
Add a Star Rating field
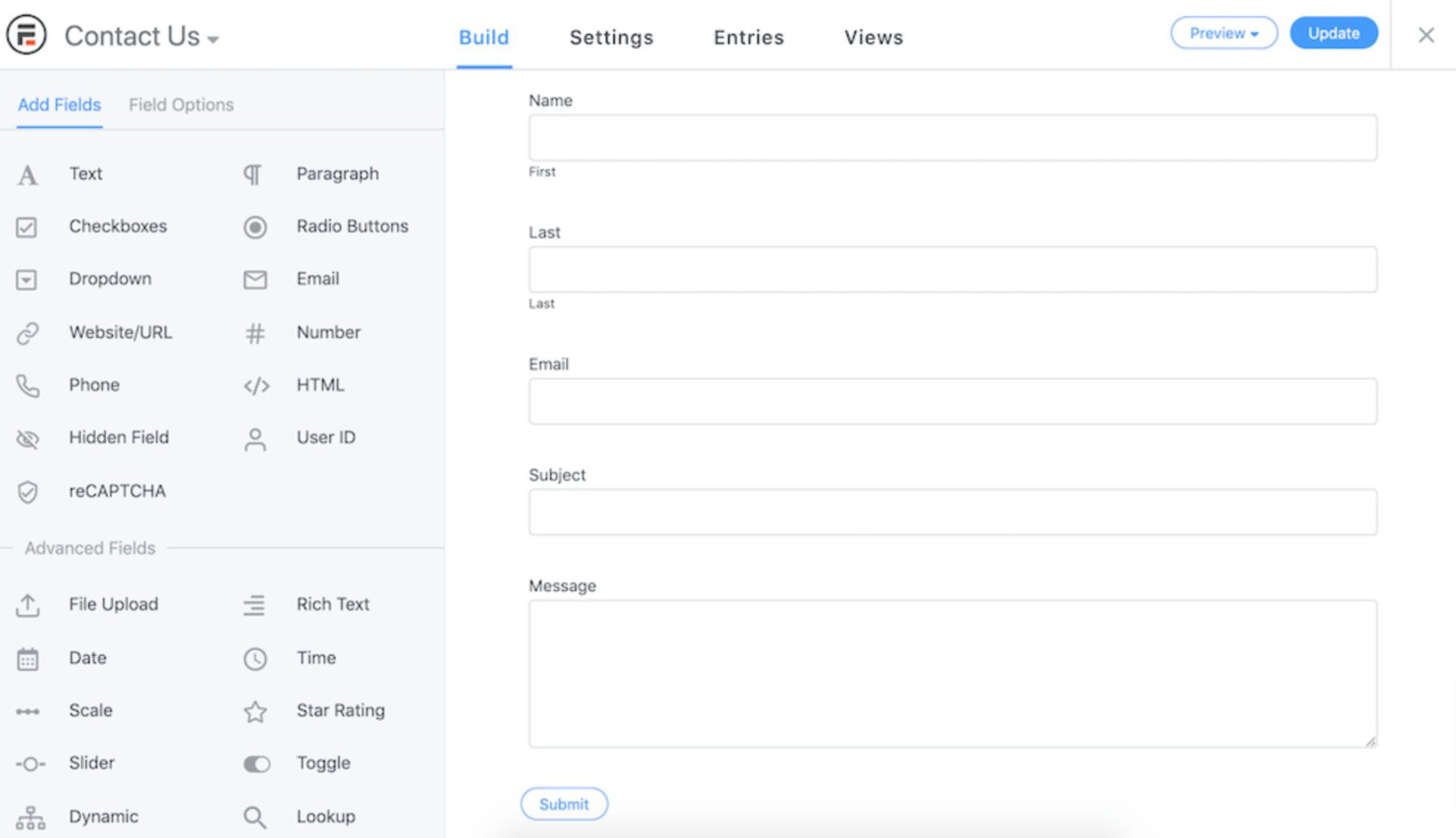(x=340, y=711)
